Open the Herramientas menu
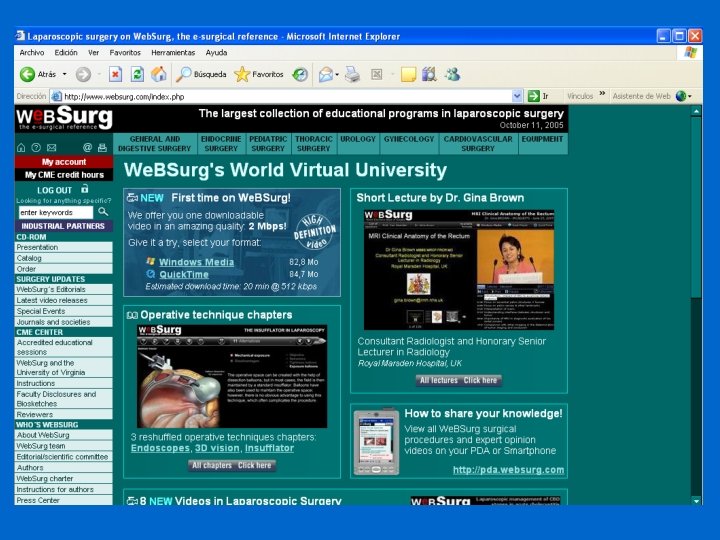This screenshot has height=540, width=720. click(x=173, y=52)
